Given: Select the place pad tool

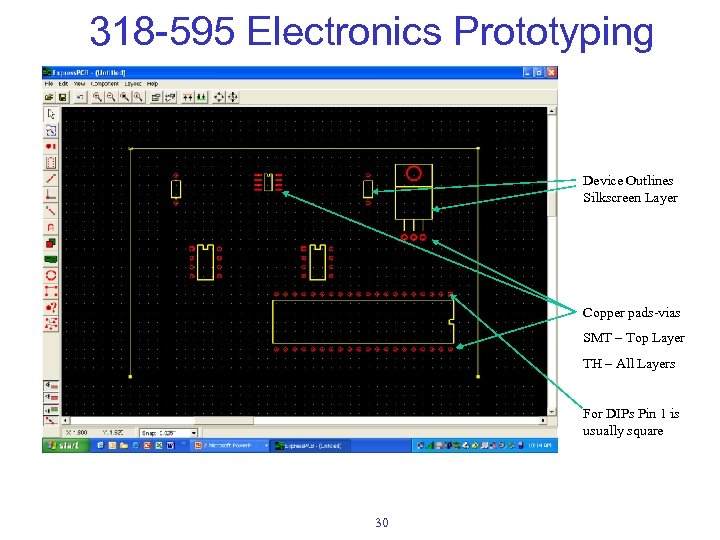Looking at the screenshot, I should [x=51, y=146].
